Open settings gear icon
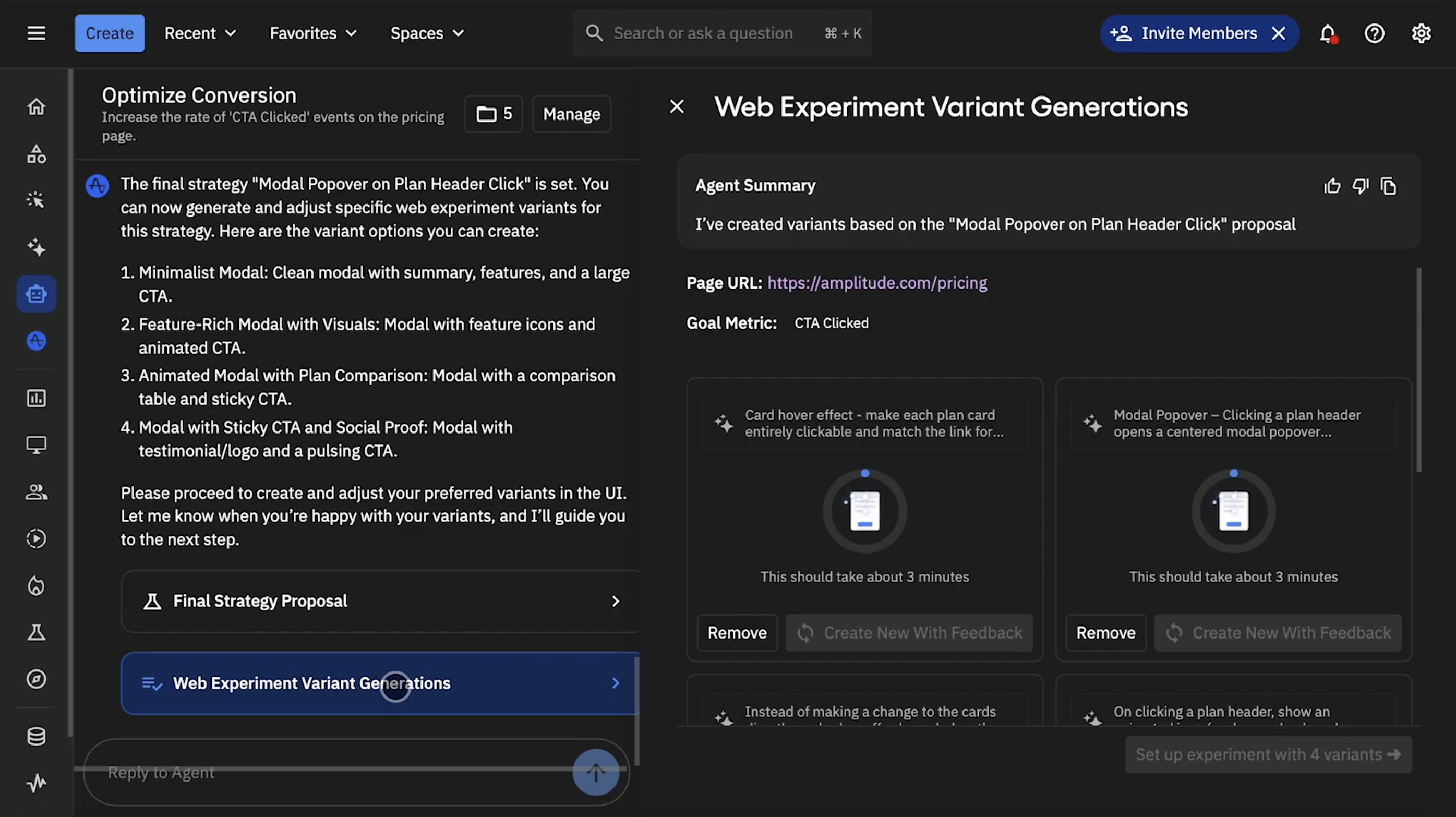 1421,33
